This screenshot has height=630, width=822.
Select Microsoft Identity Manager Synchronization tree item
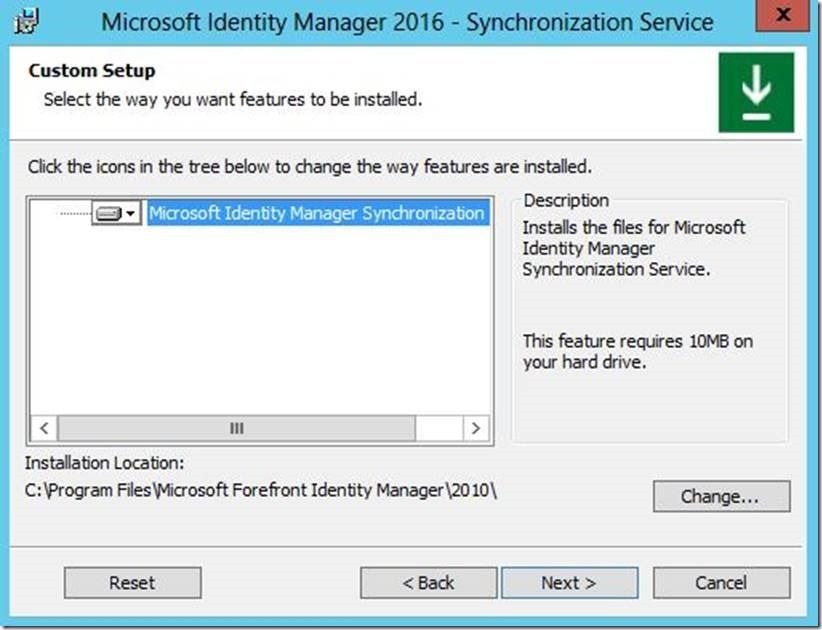click(318, 213)
